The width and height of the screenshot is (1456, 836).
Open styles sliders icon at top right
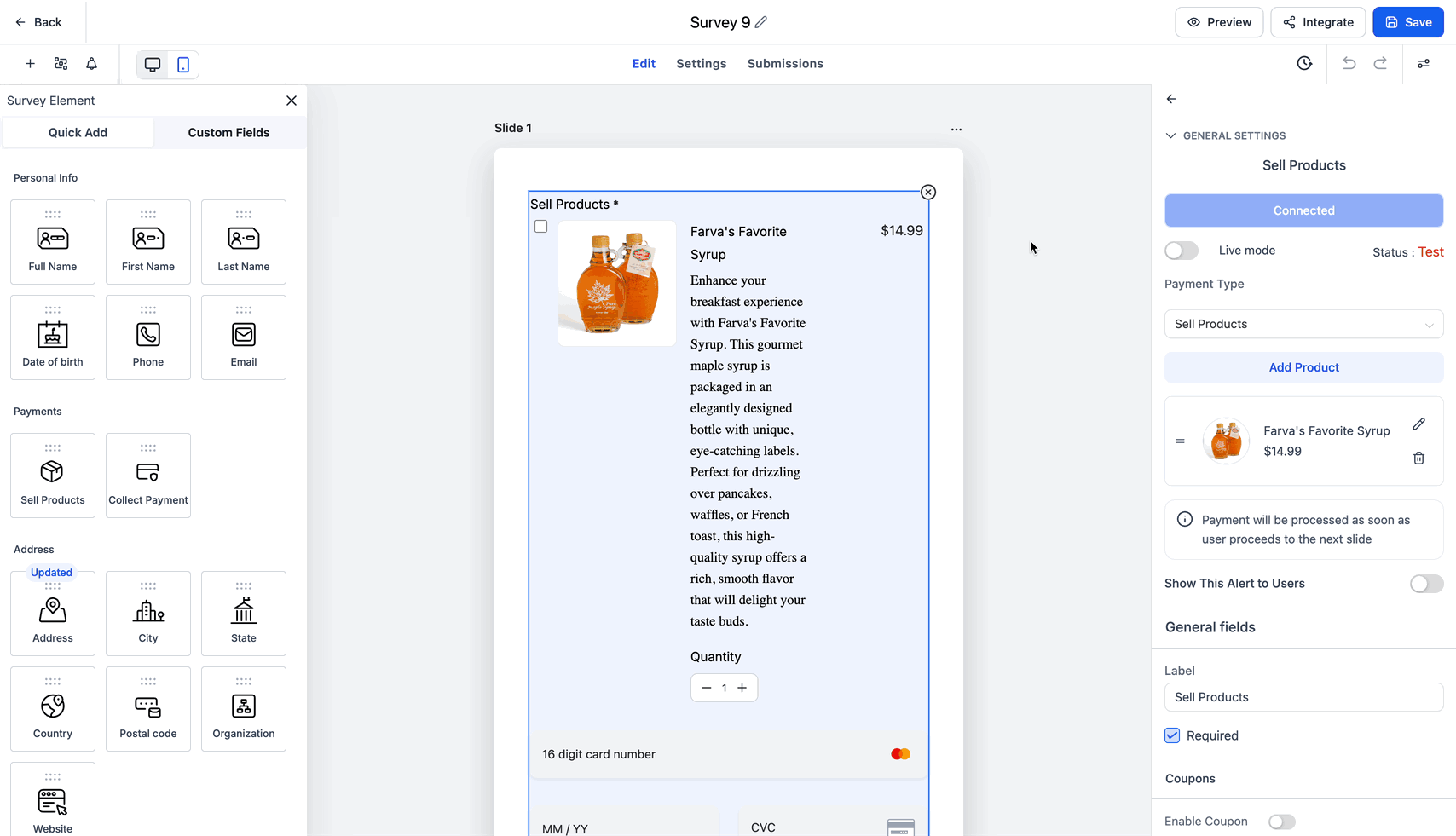(1424, 63)
